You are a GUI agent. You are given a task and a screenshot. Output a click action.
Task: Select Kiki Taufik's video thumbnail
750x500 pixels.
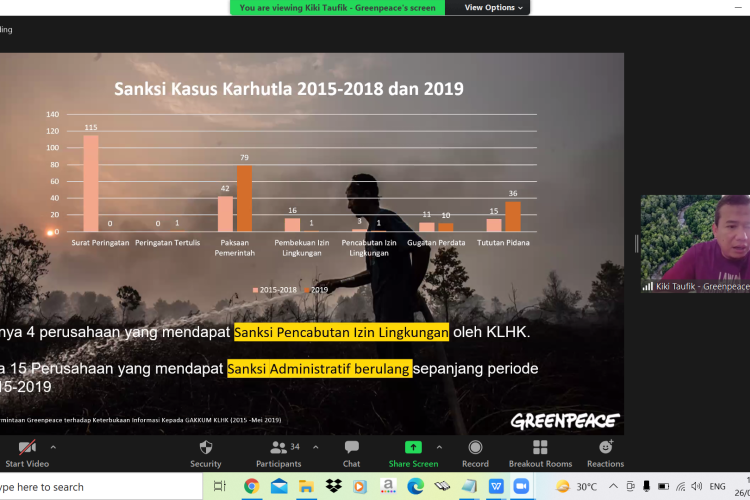click(x=696, y=244)
